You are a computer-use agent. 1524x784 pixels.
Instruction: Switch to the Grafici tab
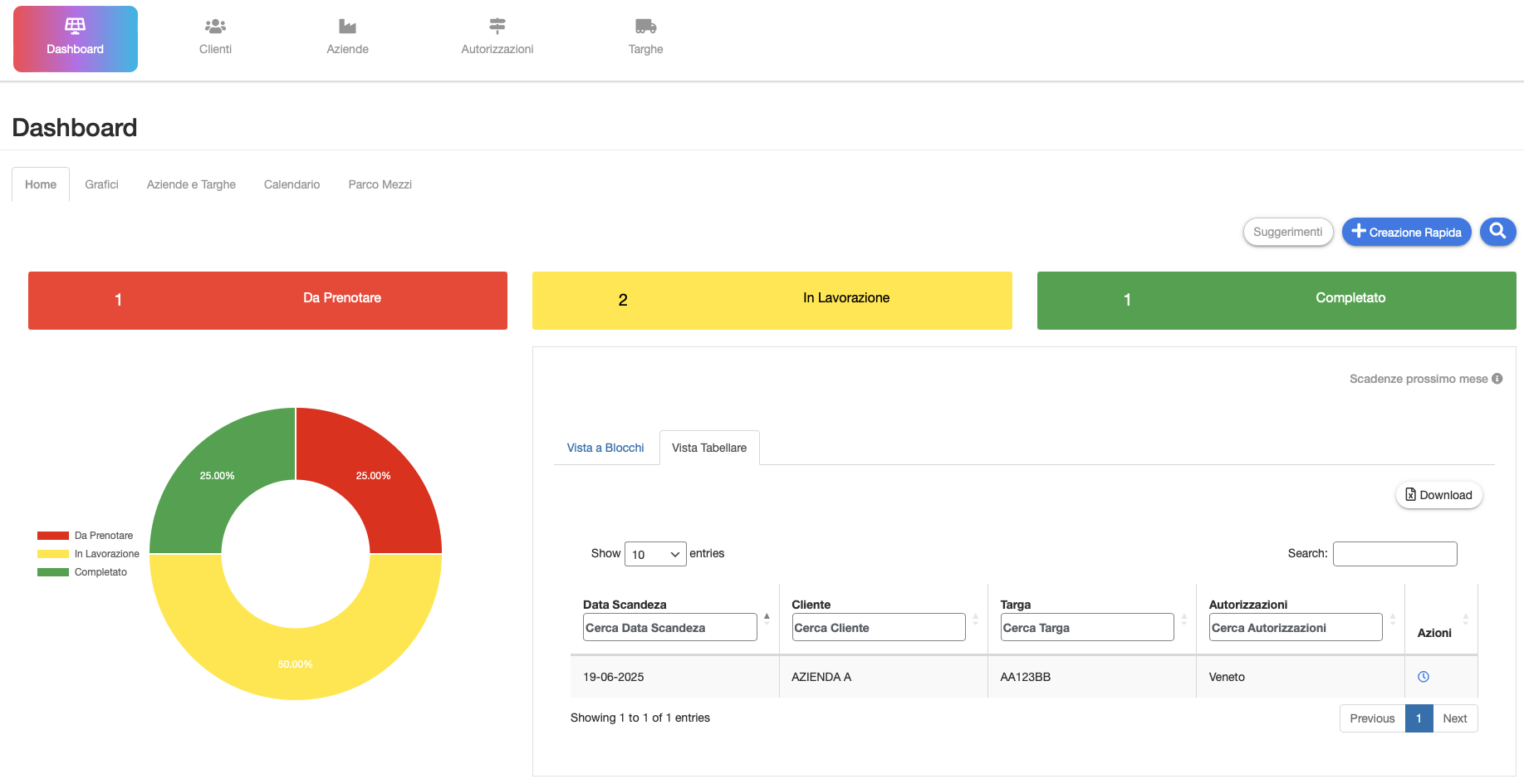pos(101,184)
